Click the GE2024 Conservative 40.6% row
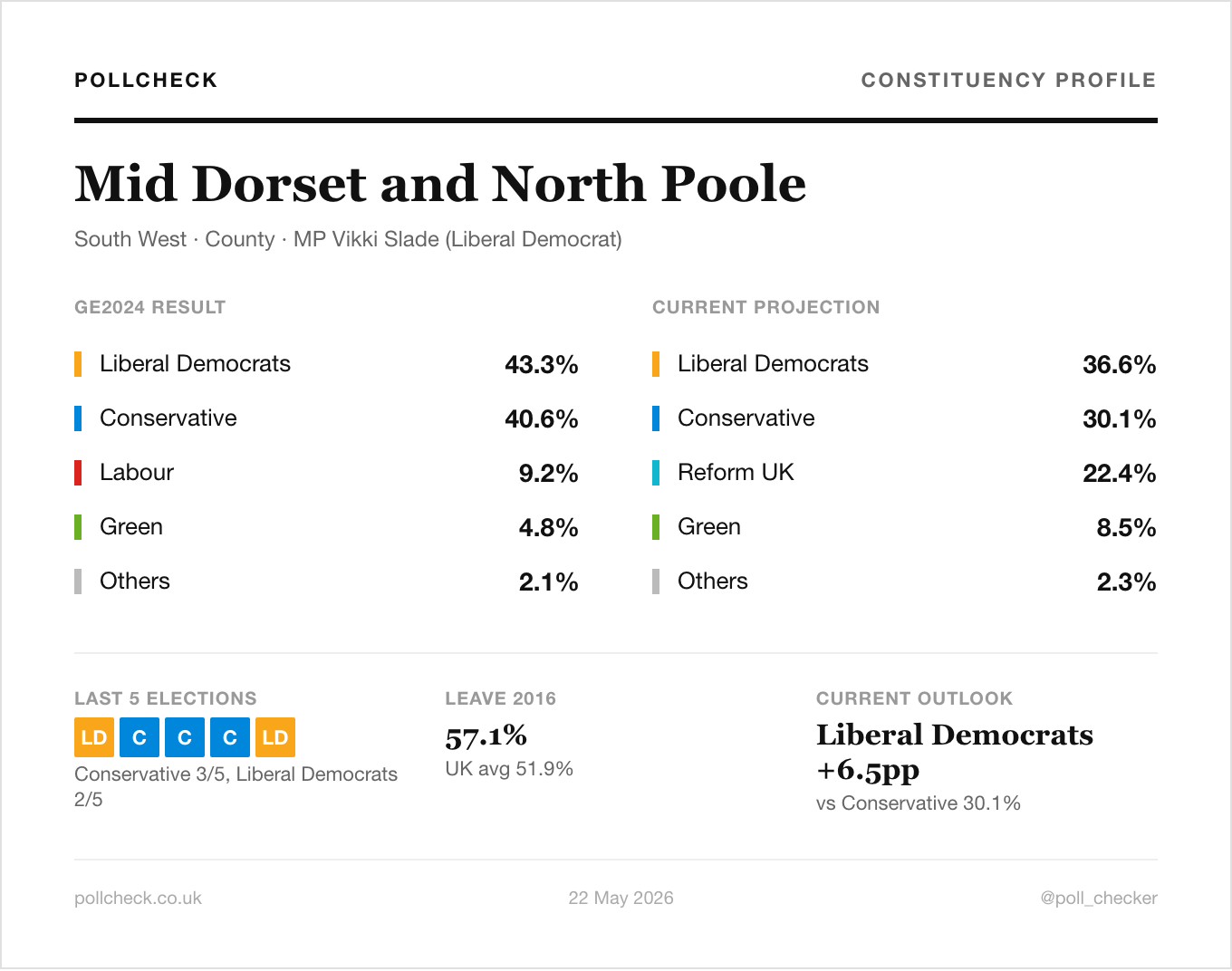Screen dimensions: 1232x971 [326, 418]
